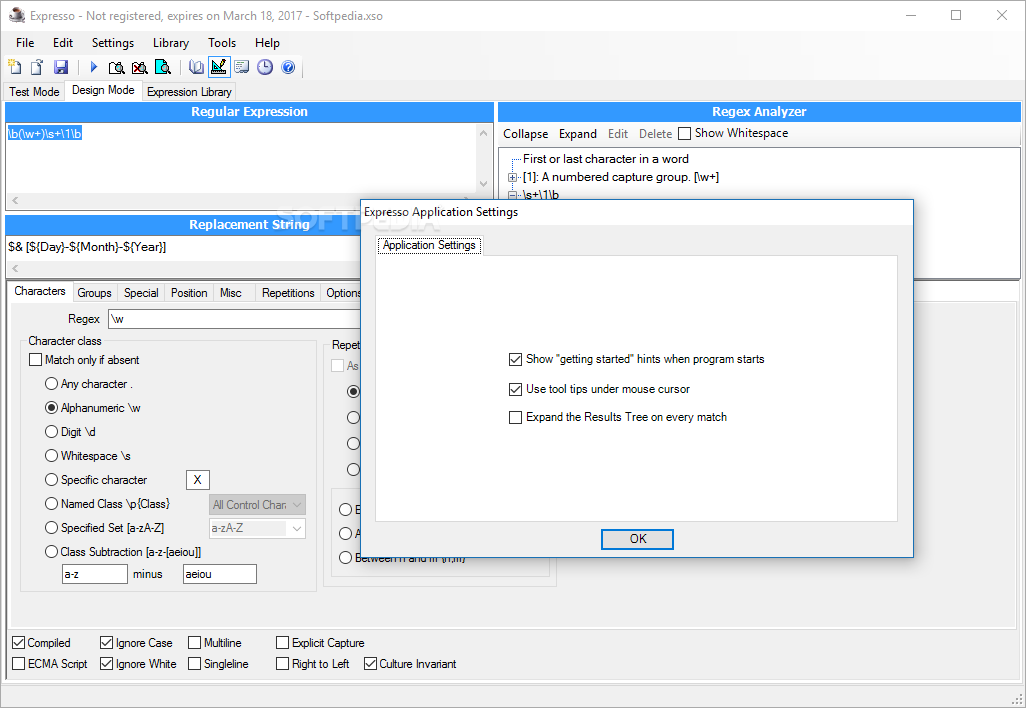Screen dimensions: 1026x708
Task: Expand the numbered capture group node
Action: point(513,177)
